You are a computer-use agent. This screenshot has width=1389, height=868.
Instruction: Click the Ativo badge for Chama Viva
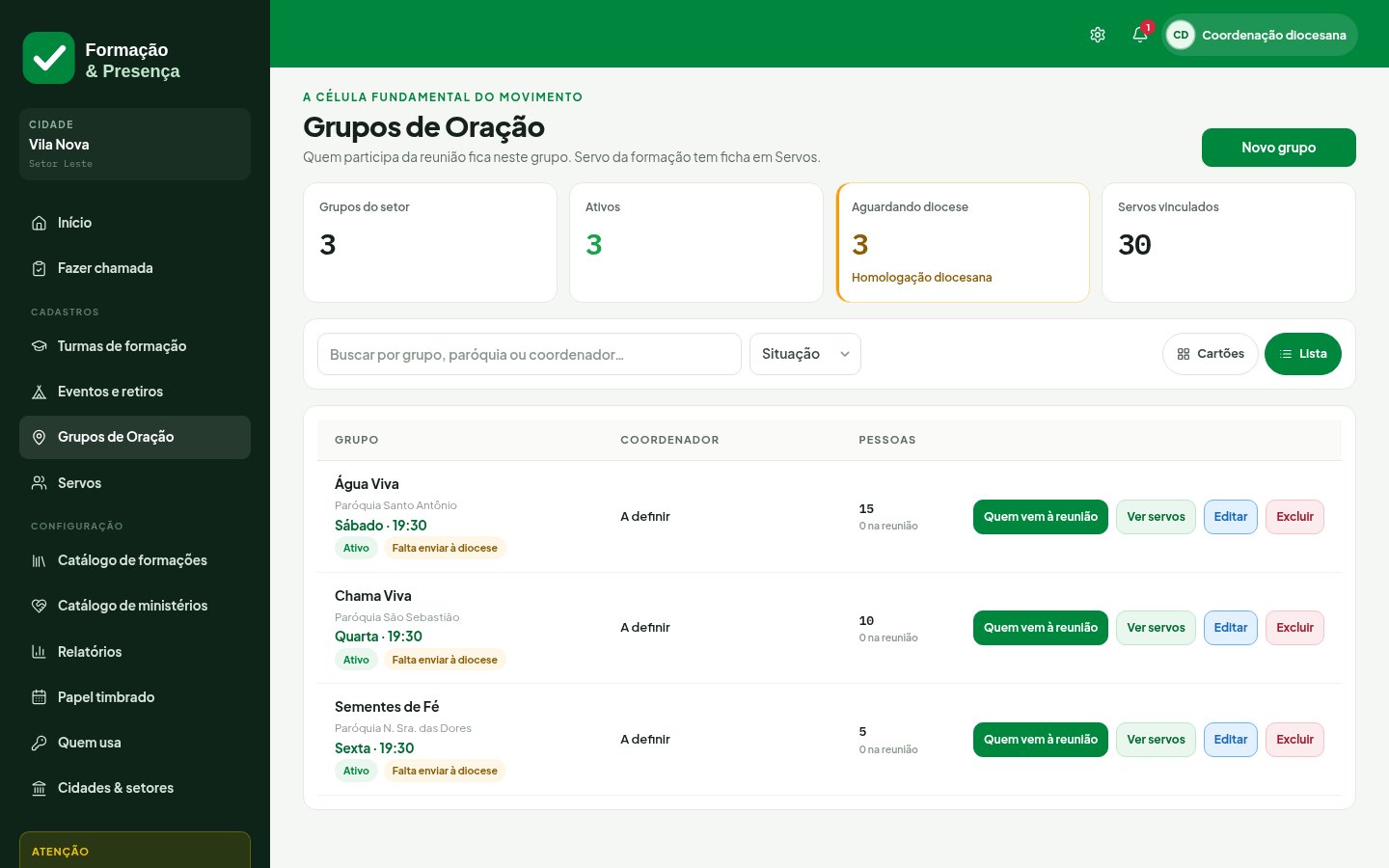tap(356, 660)
